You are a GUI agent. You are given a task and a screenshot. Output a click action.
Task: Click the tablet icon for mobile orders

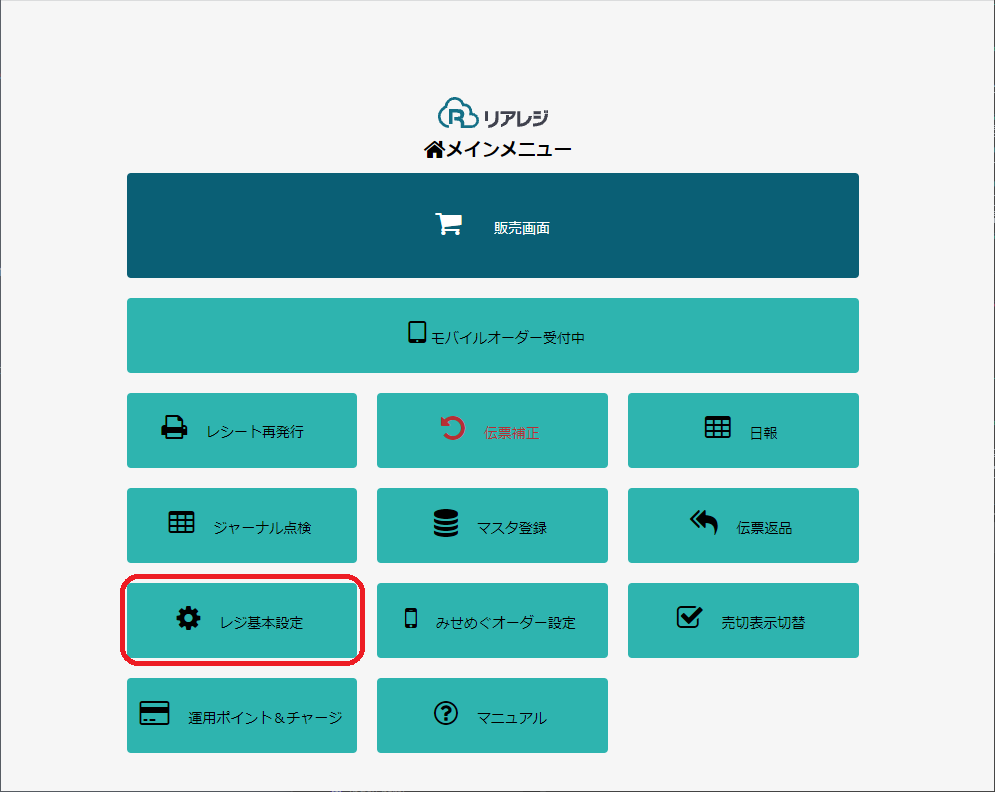417,333
